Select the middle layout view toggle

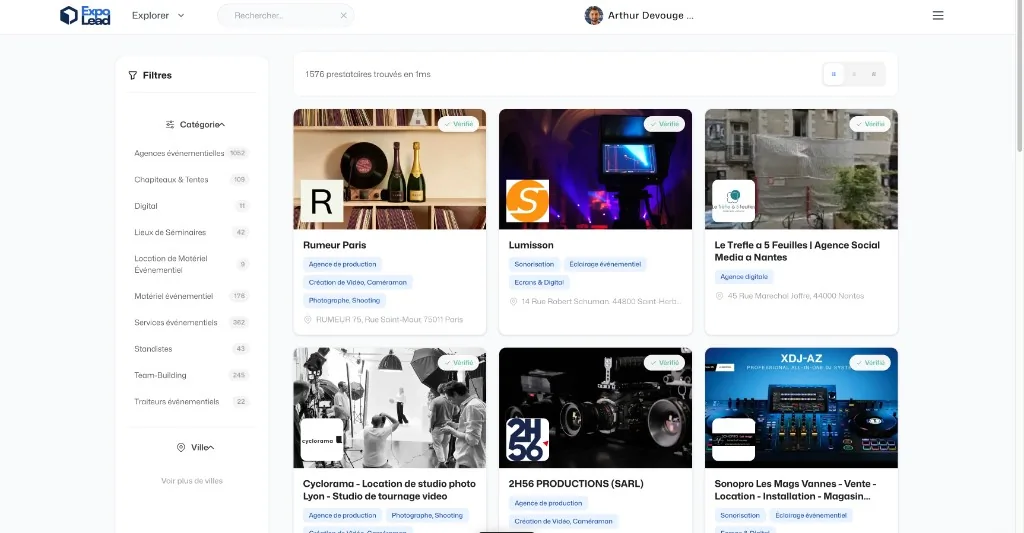854,74
